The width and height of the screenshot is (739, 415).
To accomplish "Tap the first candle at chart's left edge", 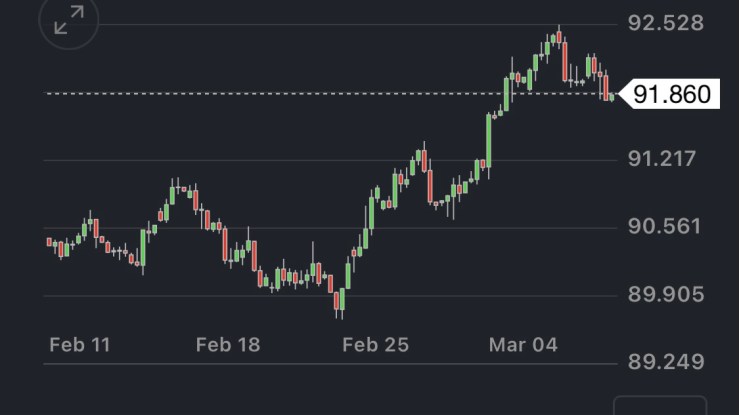I will pyautogui.click(x=49, y=241).
